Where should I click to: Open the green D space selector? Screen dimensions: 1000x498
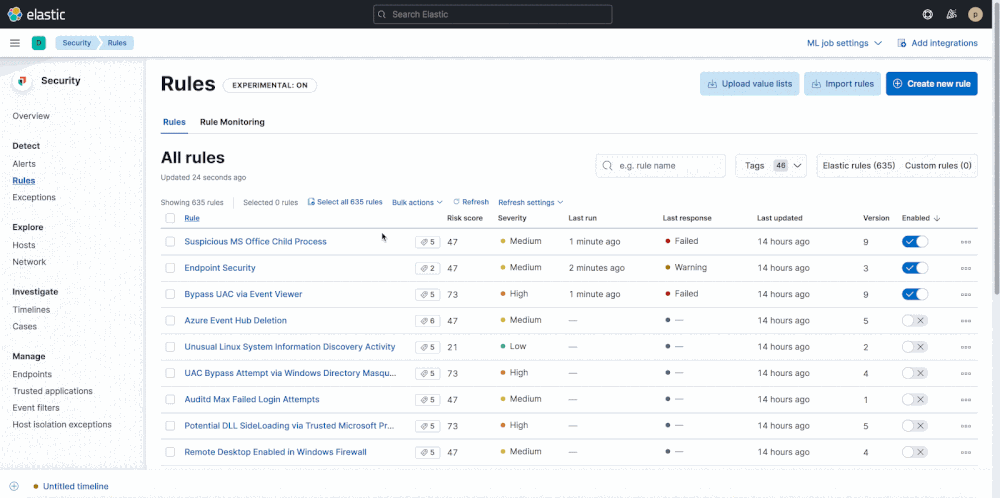(x=39, y=43)
